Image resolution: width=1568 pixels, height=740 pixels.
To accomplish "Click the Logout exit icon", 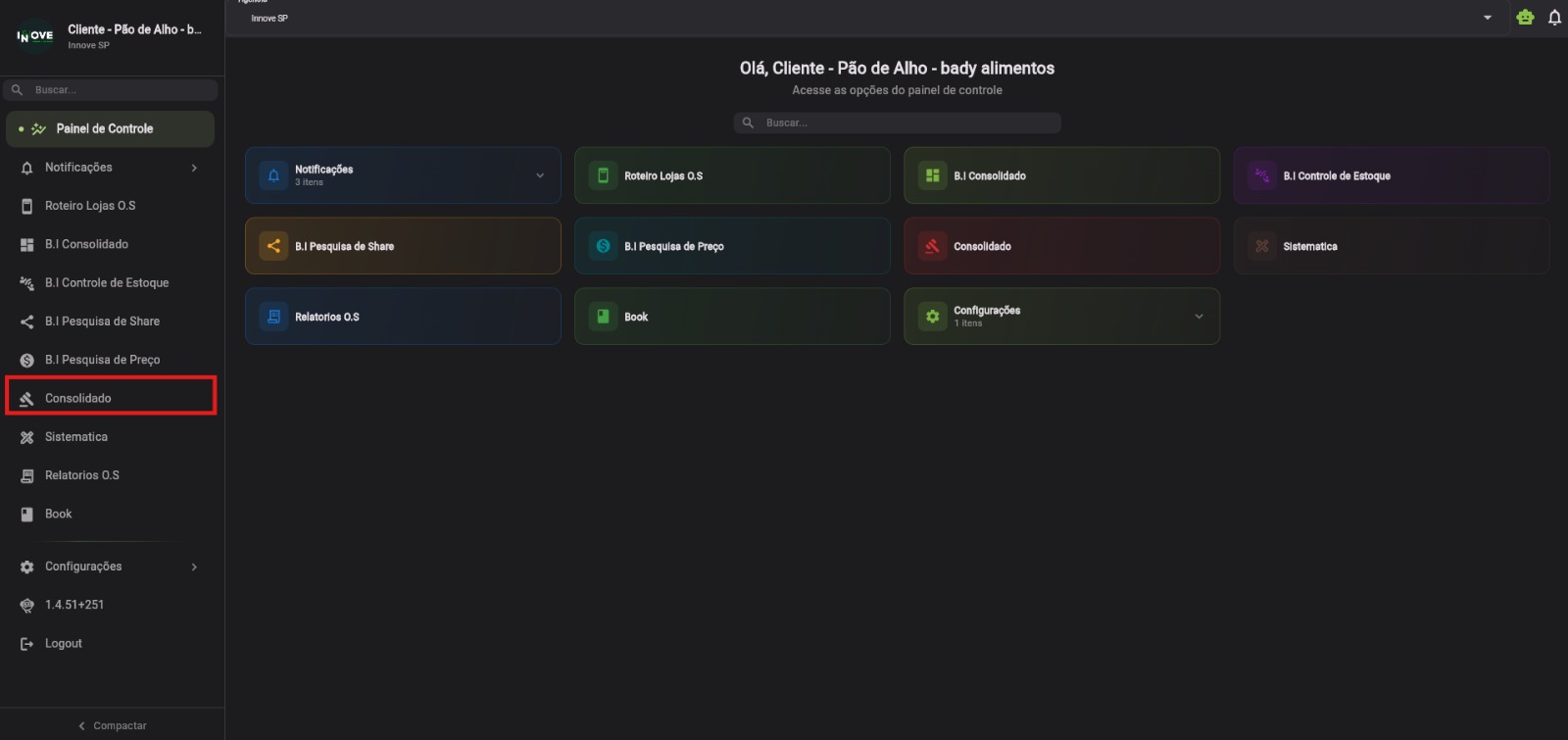I will (26, 644).
